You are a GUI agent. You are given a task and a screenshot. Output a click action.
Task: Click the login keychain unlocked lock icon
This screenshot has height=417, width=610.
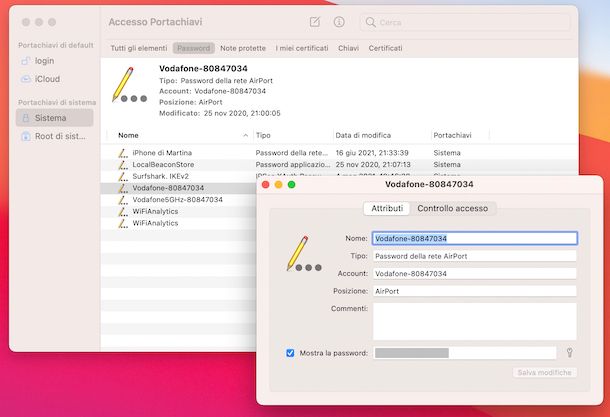(x=26, y=61)
